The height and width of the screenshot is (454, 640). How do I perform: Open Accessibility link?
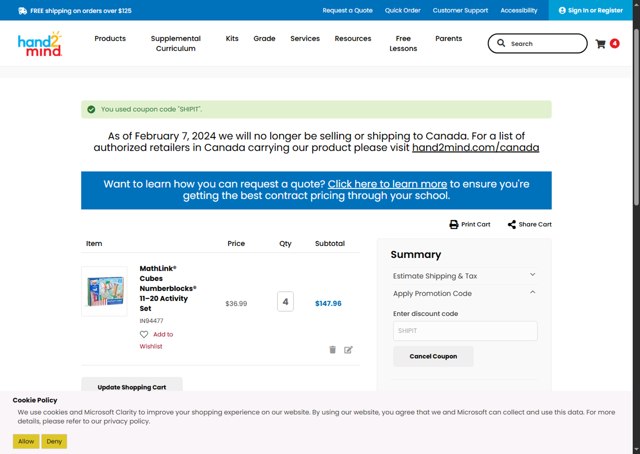(519, 11)
